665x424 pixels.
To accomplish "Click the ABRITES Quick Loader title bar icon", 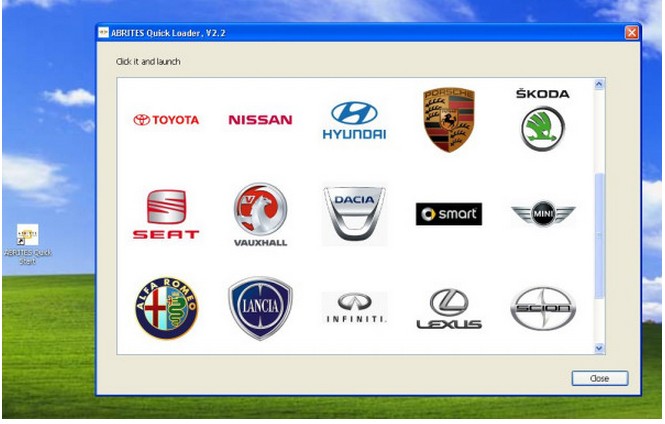I will pos(103,33).
